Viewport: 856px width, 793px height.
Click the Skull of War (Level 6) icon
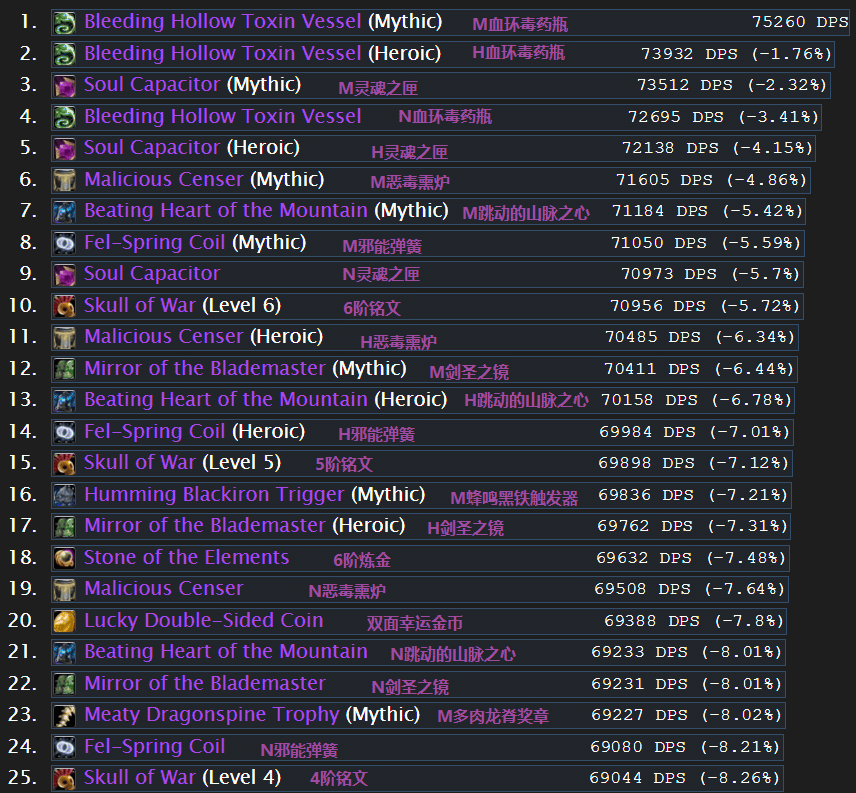point(64,307)
